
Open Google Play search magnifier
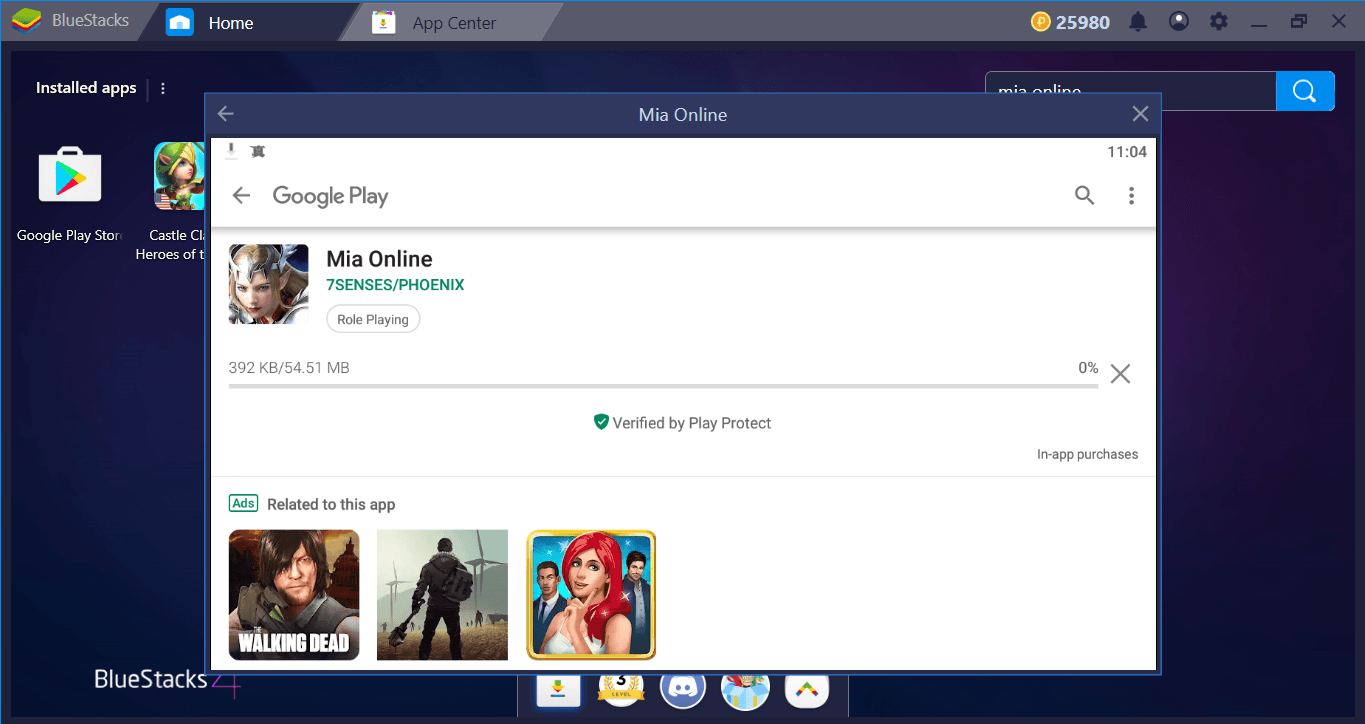(x=1084, y=195)
